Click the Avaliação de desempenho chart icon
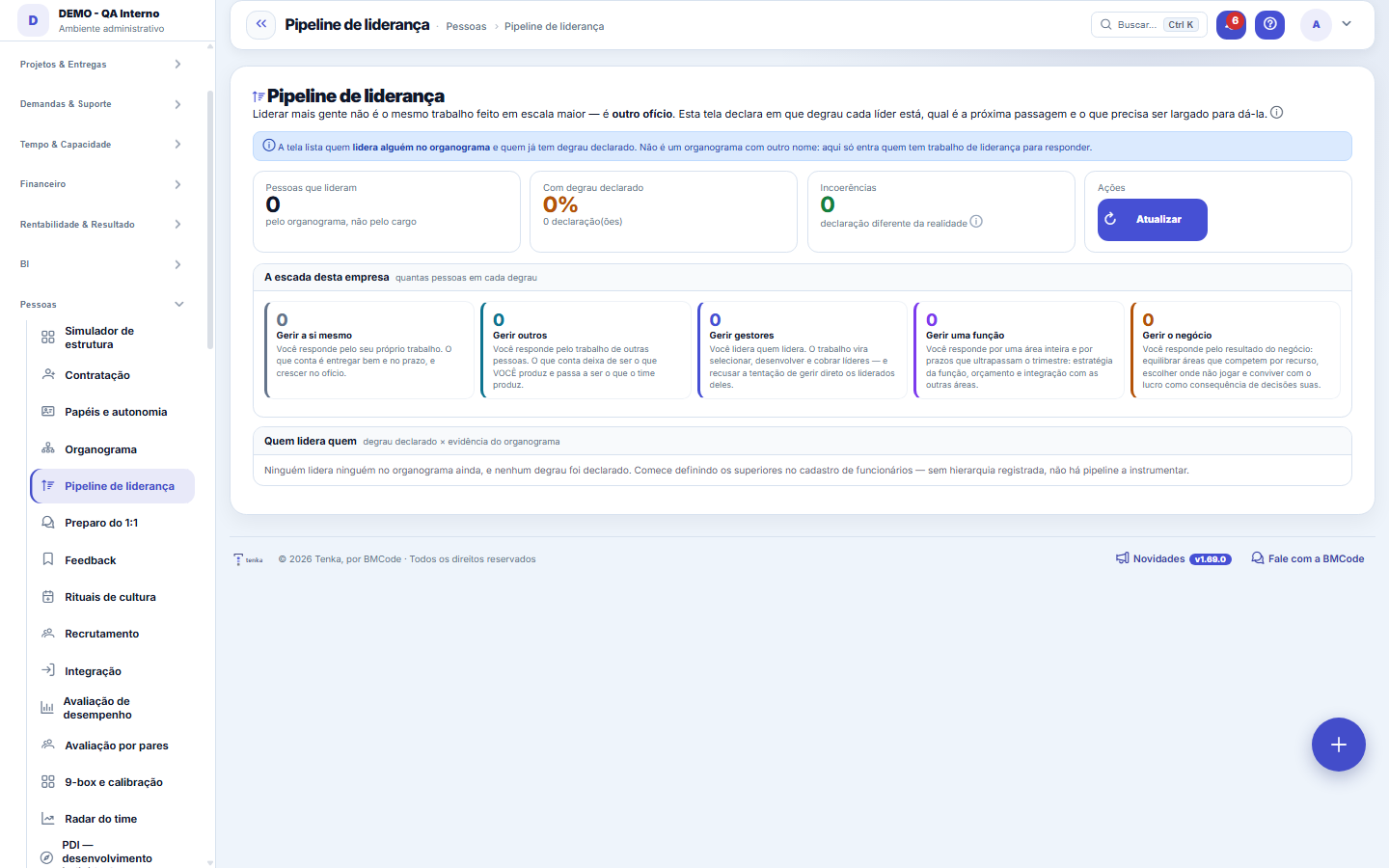This screenshot has height=868, width=1389. pos(47,708)
